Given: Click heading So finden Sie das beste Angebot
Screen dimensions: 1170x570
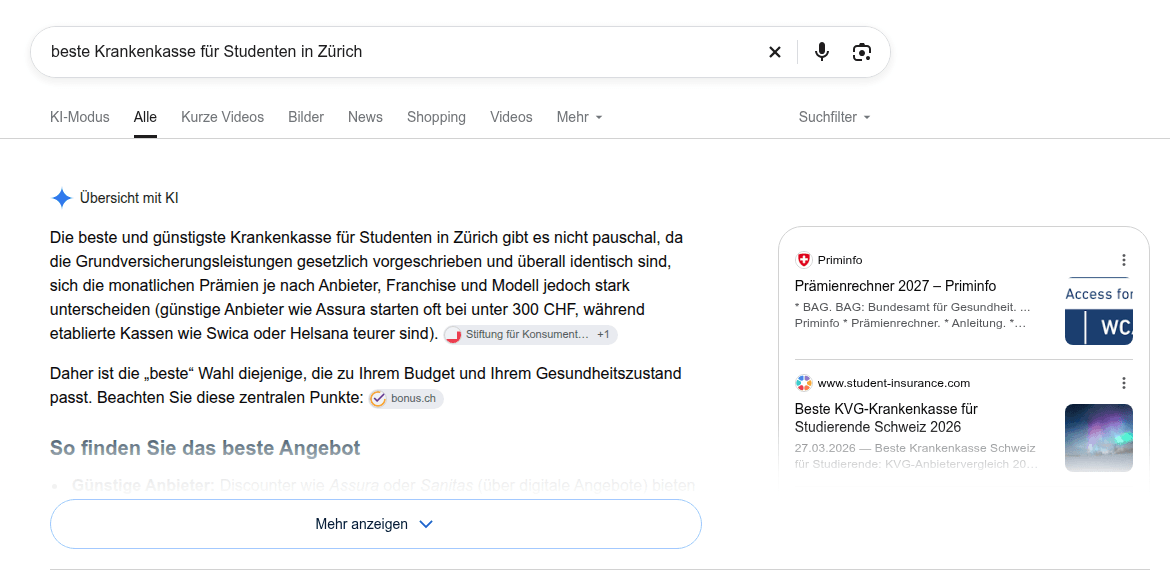Looking at the screenshot, I should 205,448.
